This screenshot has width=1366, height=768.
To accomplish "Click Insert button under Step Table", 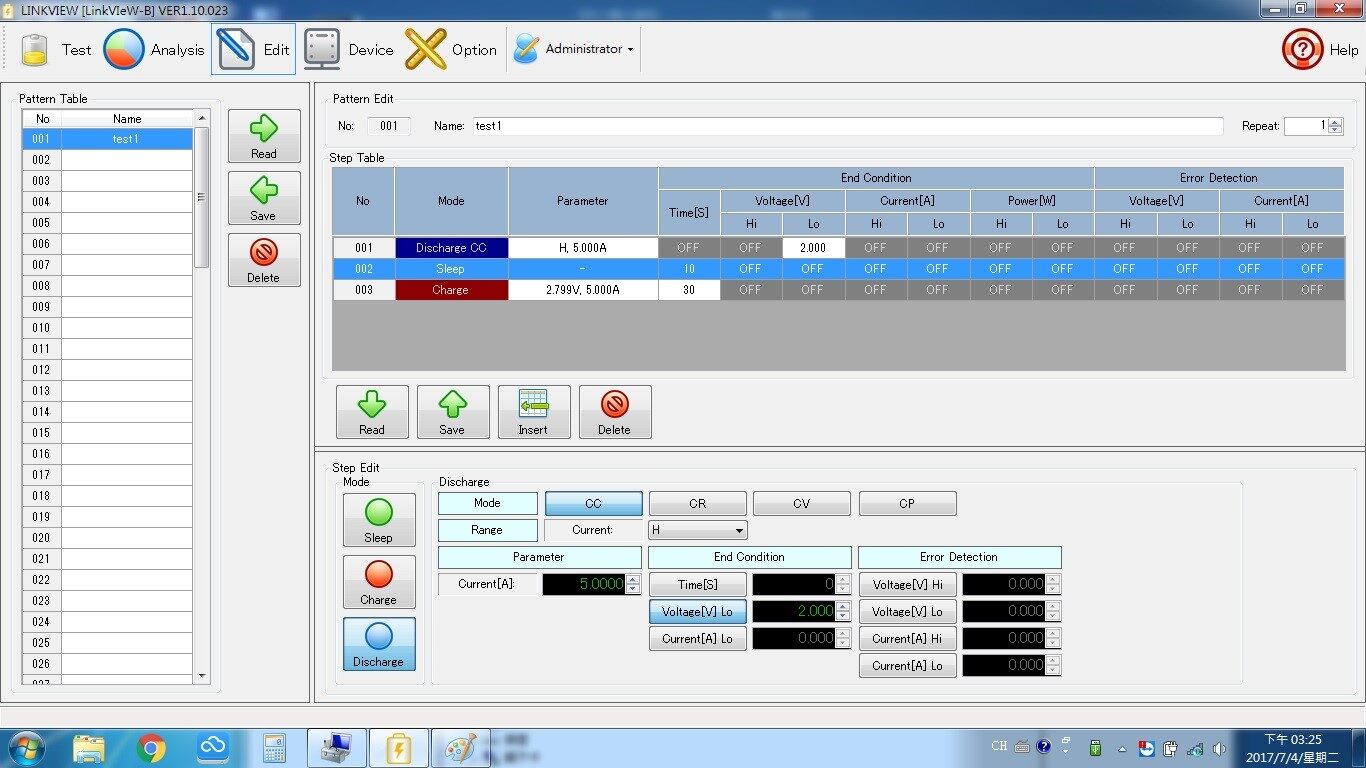I will point(533,411).
